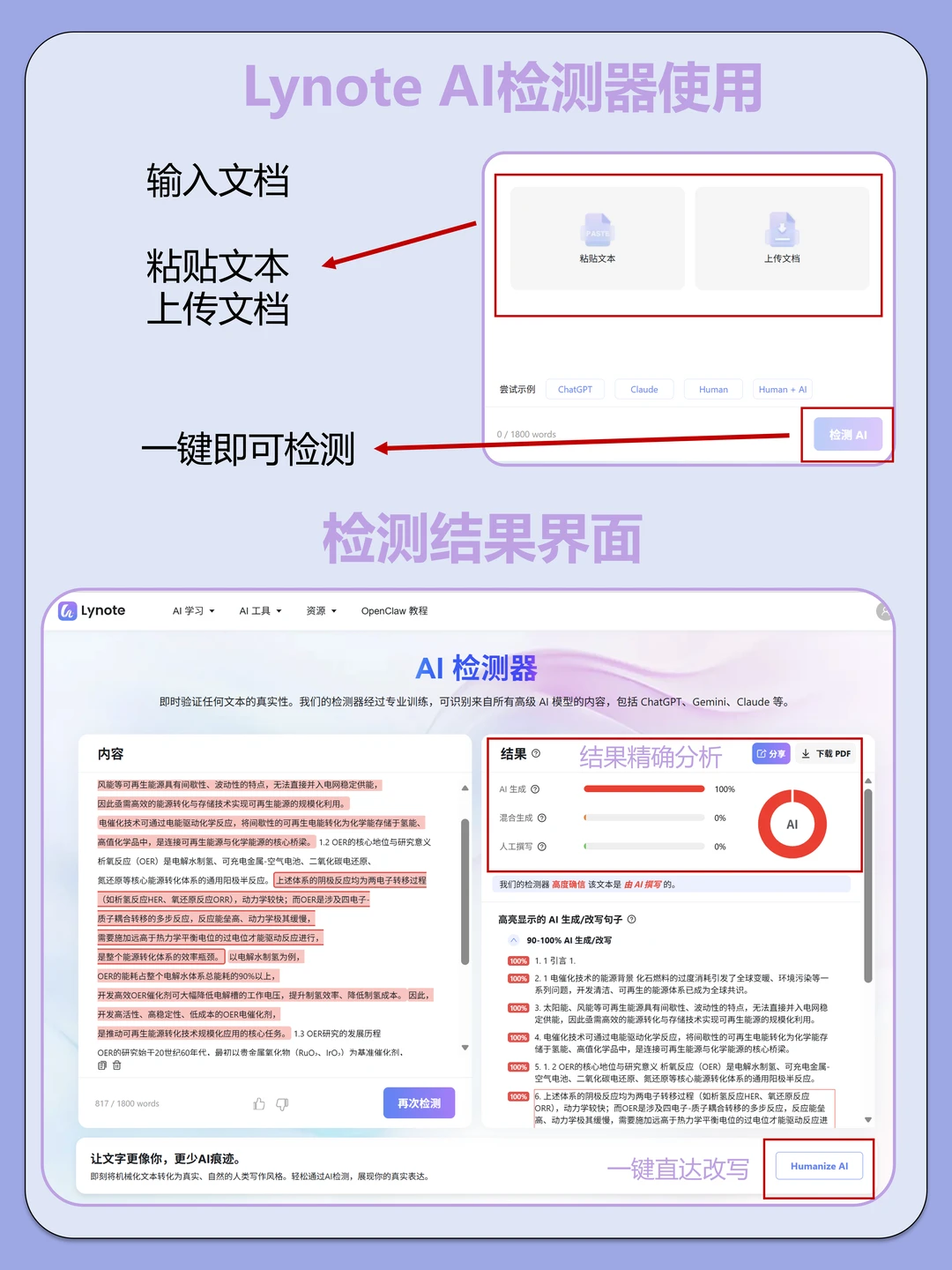Click the thumbs-down feedback icon
The width and height of the screenshot is (952, 1270).
[282, 1104]
